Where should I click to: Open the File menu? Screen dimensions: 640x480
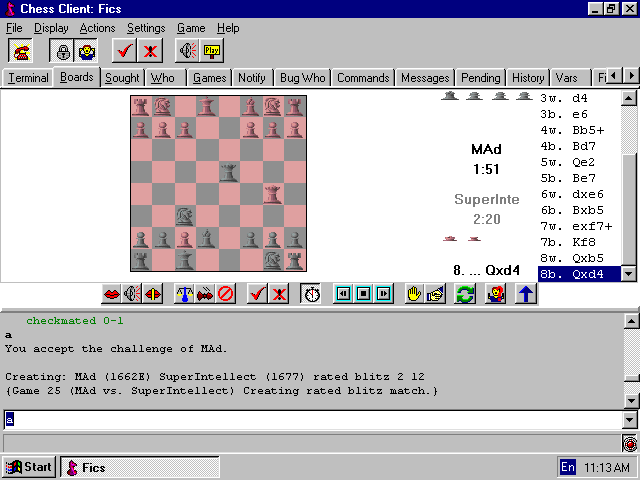click(14, 28)
